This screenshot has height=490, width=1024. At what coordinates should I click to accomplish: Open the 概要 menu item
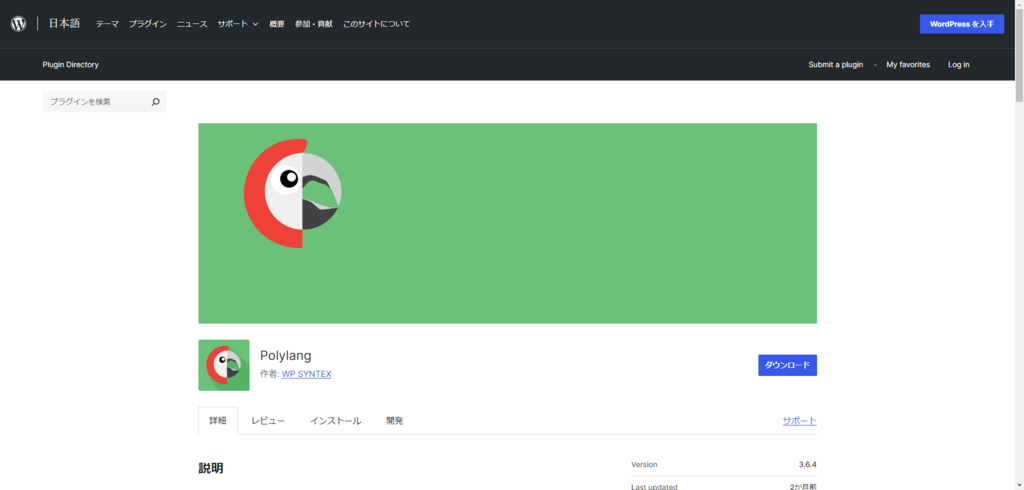tap(277, 24)
